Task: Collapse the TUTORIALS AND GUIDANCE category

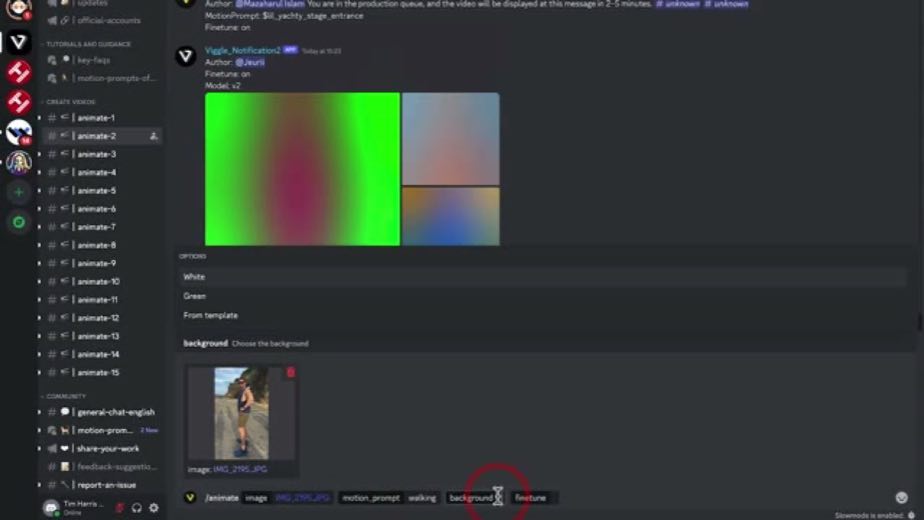Action: click(87, 44)
